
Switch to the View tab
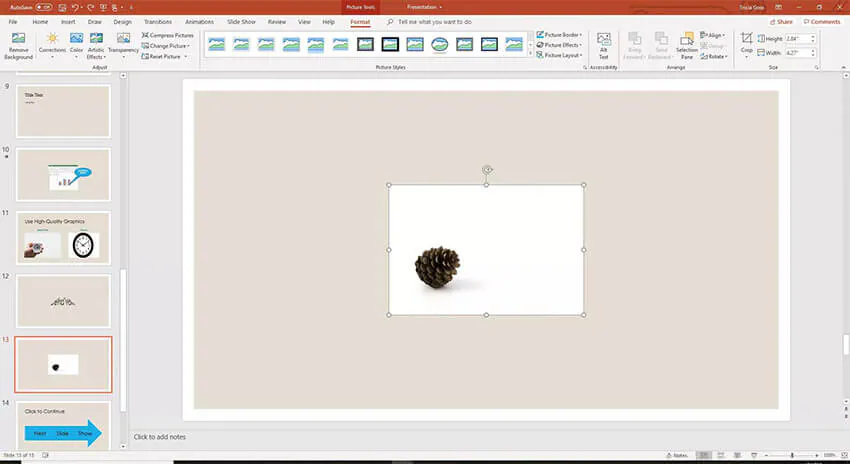tap(304, 22)
